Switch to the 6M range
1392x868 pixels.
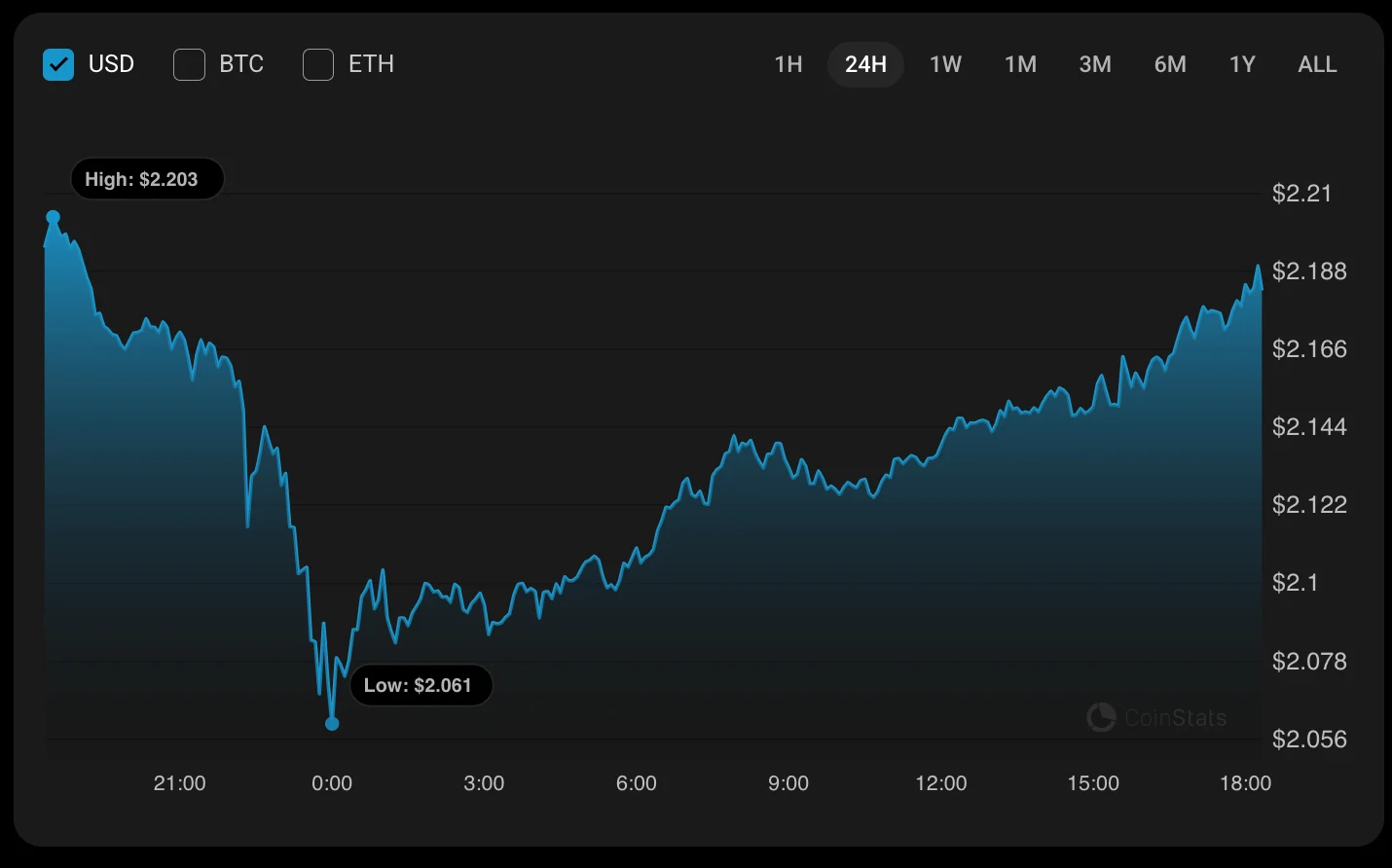tap(1170, 64)
